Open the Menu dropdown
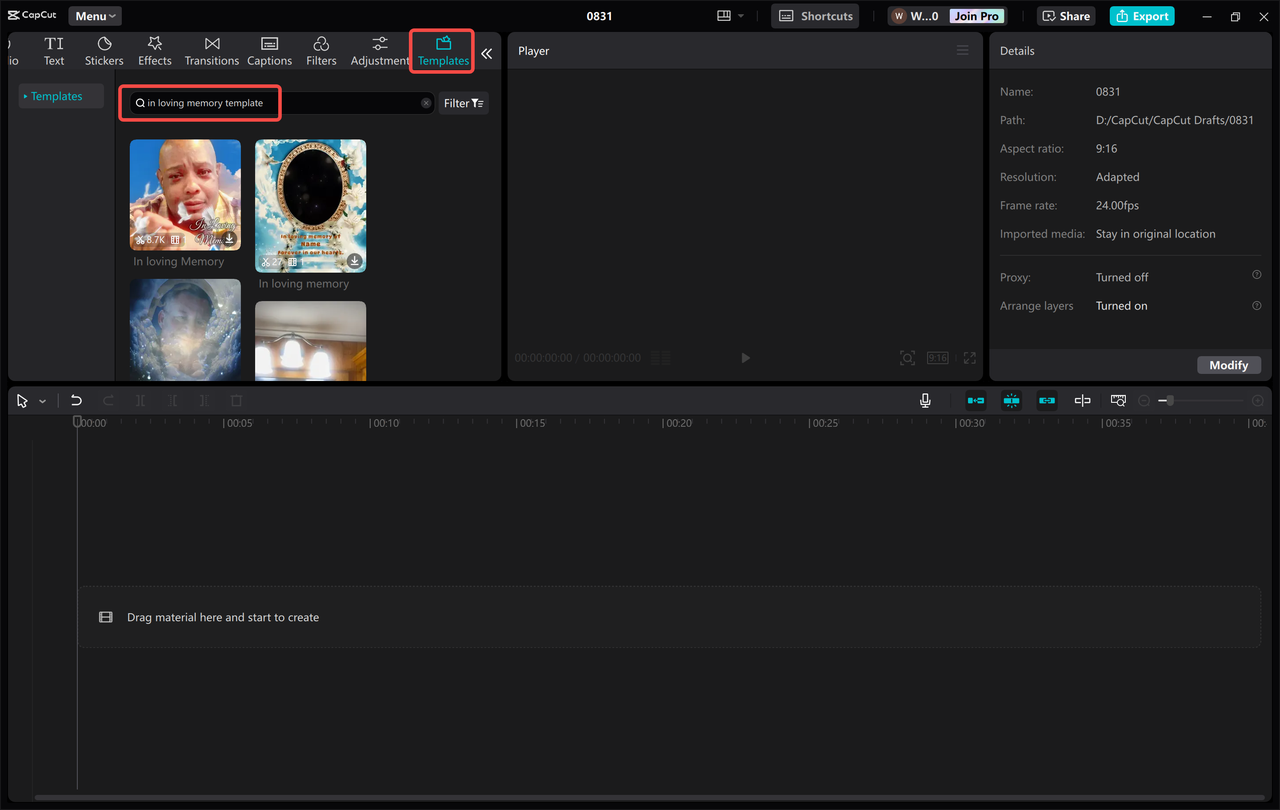Viewport: 1280px width, 810px height. [94, 15]
